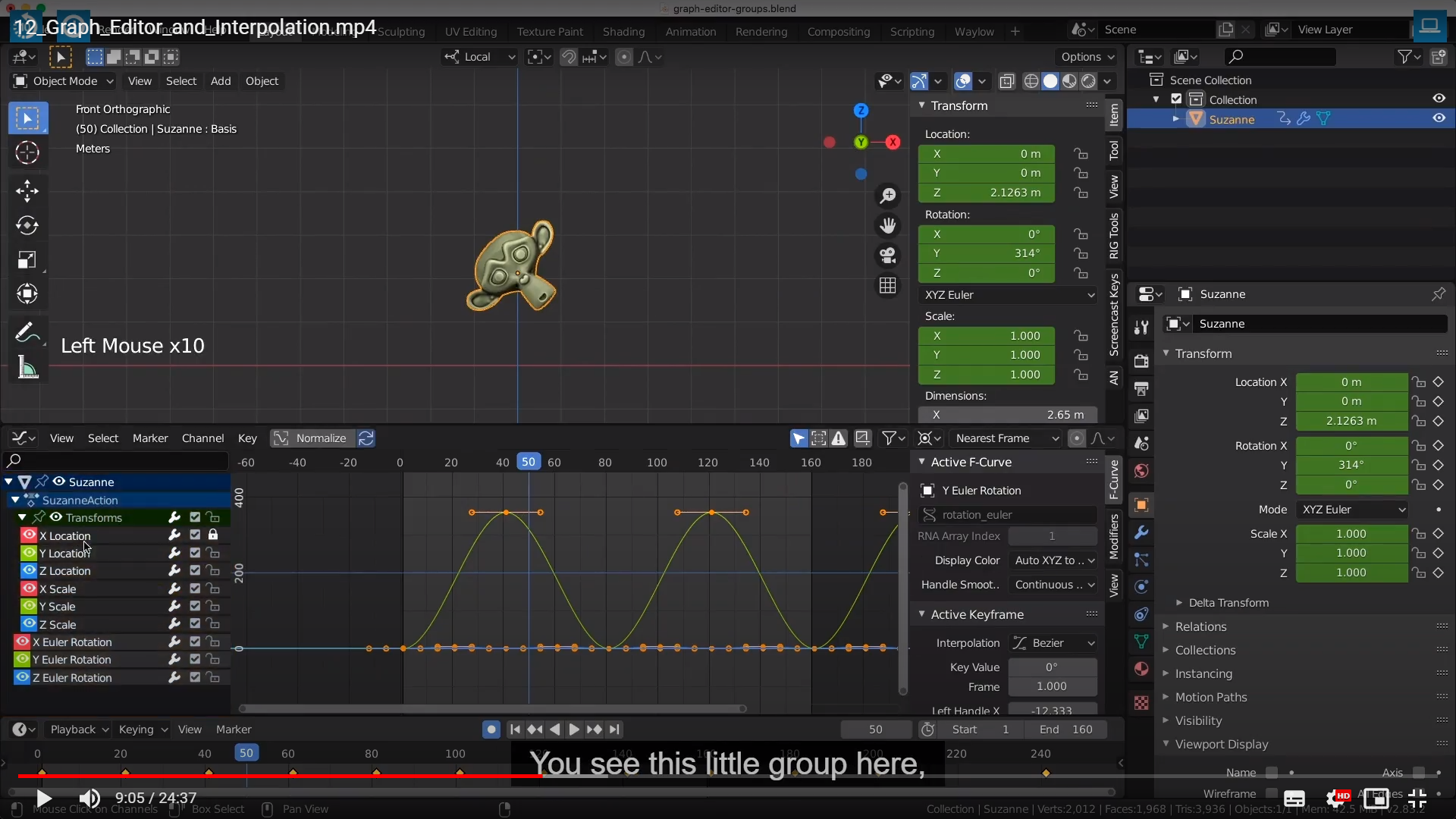Open the Modifier properties wrench tab
The height and width of the screenshot is (819, 1456).
point(1141,532)
